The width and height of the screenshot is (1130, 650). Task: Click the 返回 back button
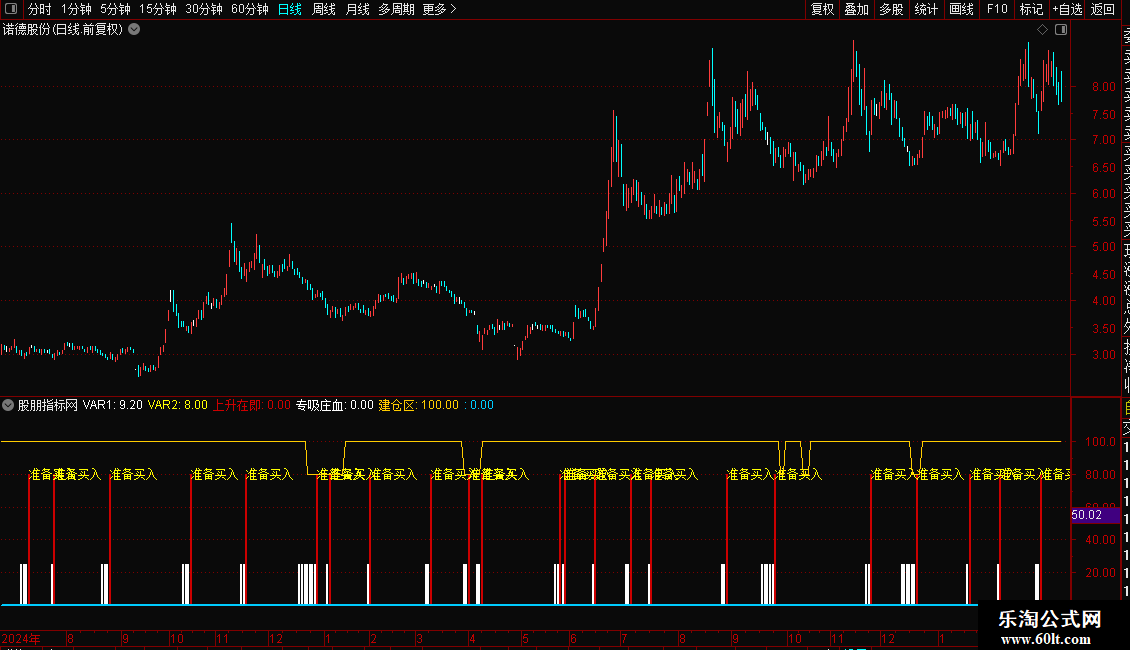click(x=1103, y=9)
